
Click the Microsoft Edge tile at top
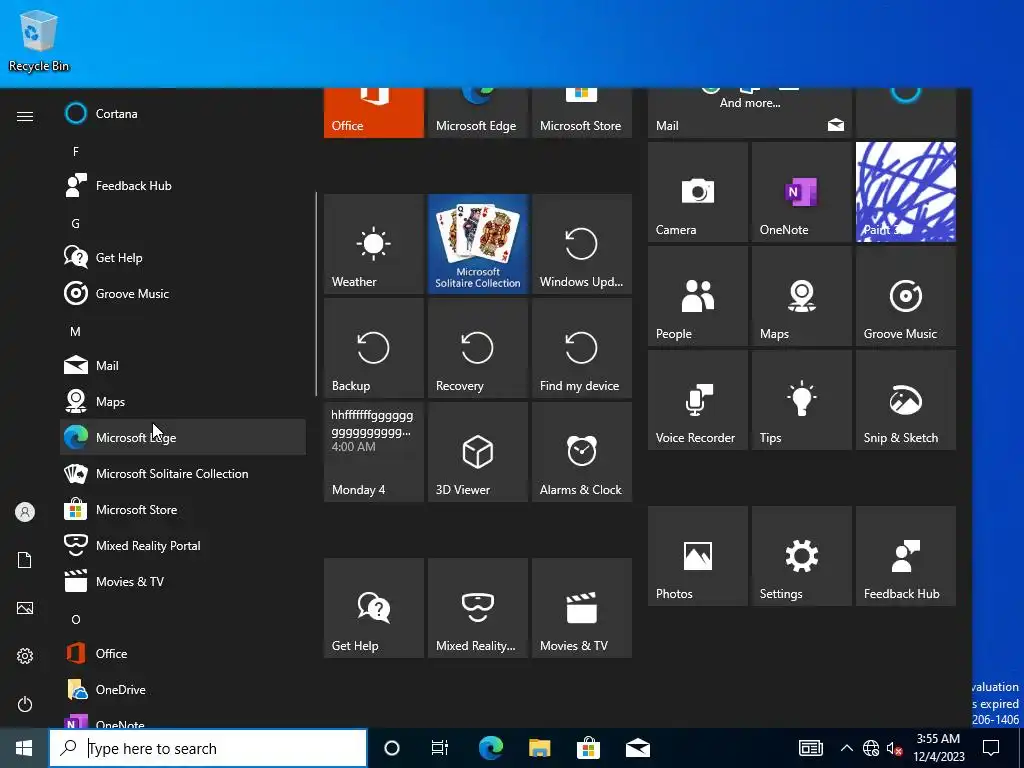coord(477,113)
